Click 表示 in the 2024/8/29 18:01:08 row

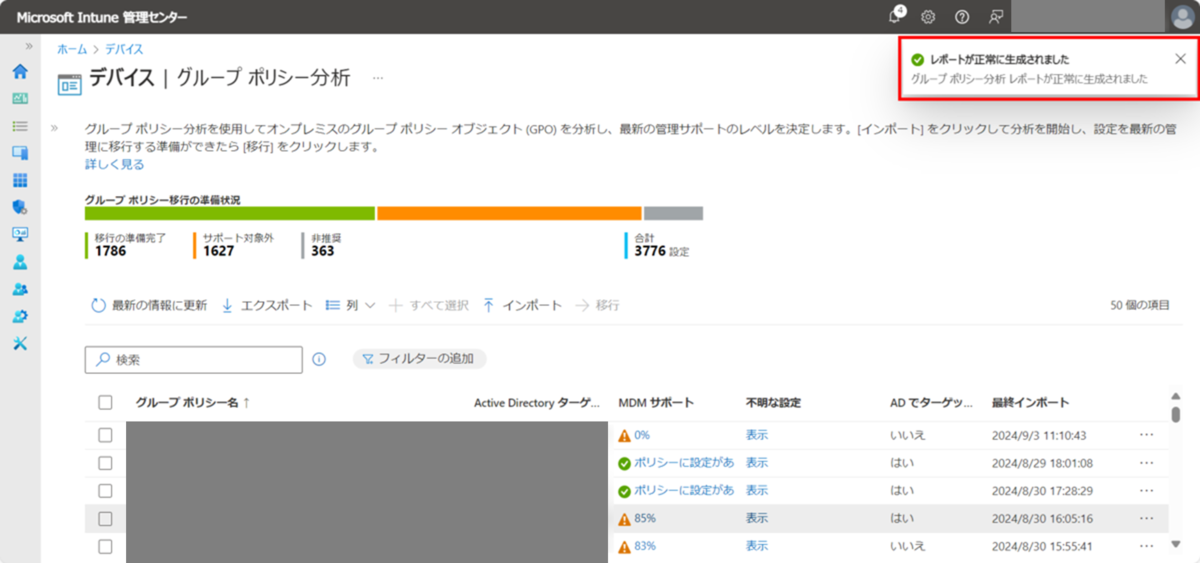pos(757,463)
